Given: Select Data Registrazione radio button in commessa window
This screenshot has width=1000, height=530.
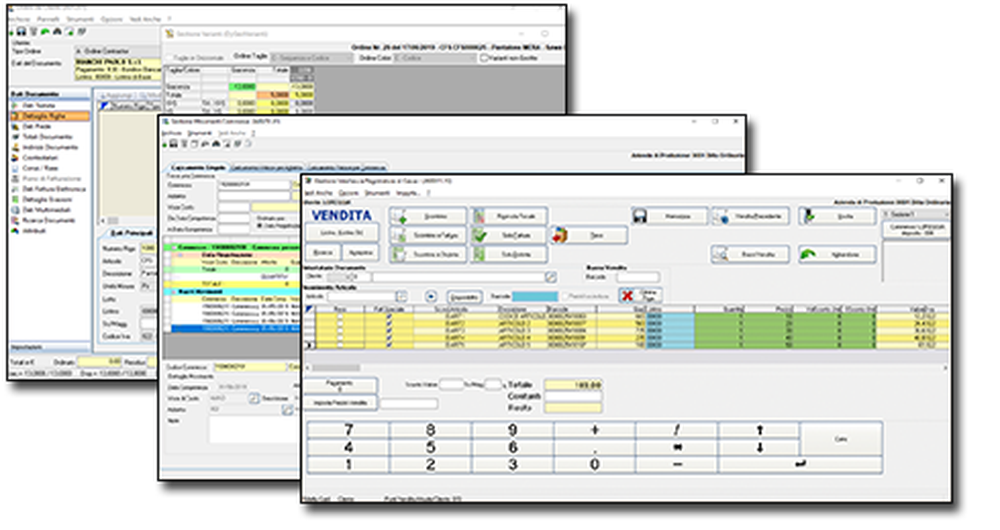Looking at the screenshot, I should (260, 226).
